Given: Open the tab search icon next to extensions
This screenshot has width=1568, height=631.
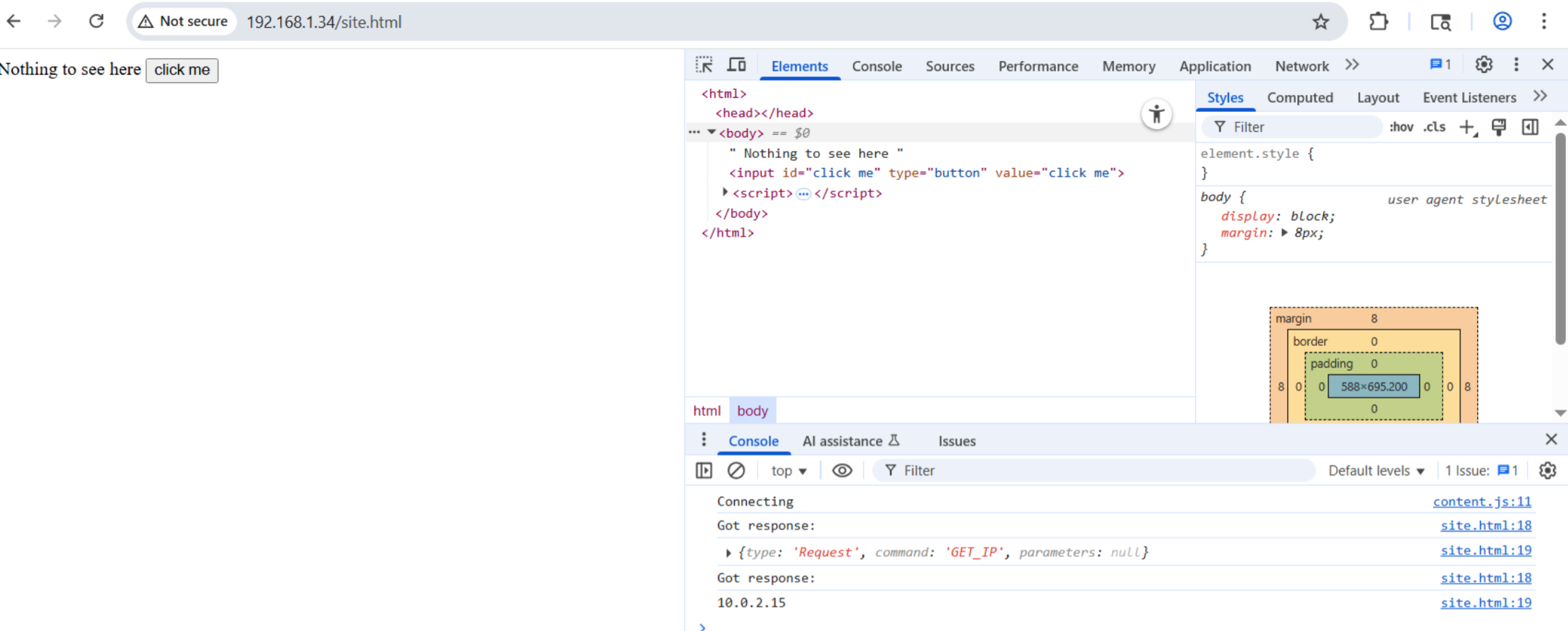Looking at the screenshot, I should 1440,22.
